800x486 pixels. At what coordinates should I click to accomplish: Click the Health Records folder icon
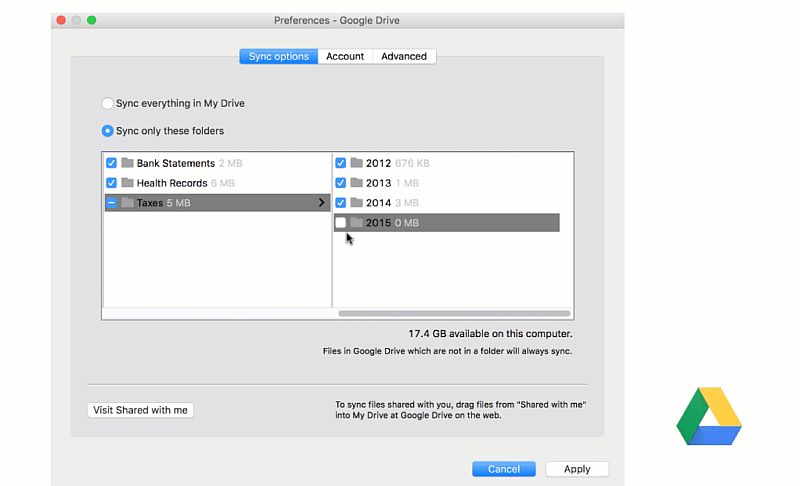click(128, 183)
